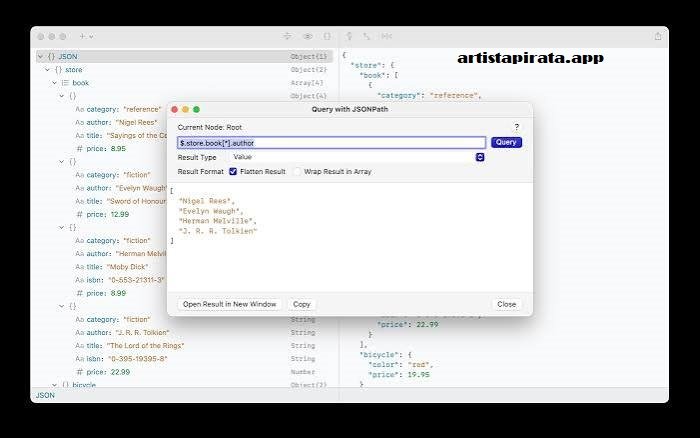Click the Aa icon beside isbn "0-553-21311-3"
Screen dimensions: 700x438
(x=79, y=280)
